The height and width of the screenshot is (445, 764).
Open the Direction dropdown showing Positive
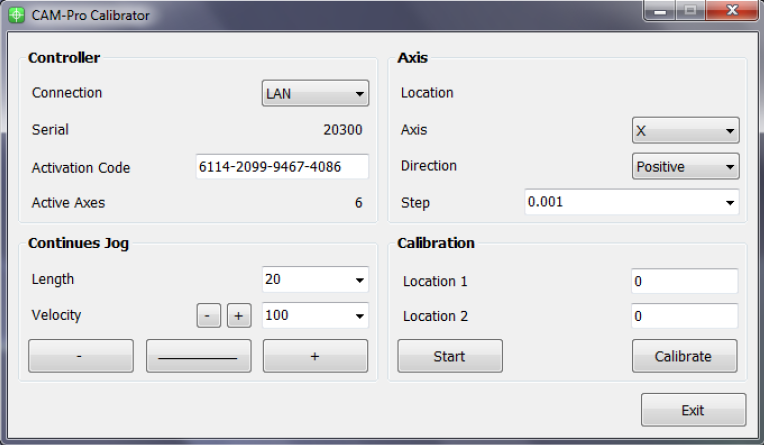686,166
